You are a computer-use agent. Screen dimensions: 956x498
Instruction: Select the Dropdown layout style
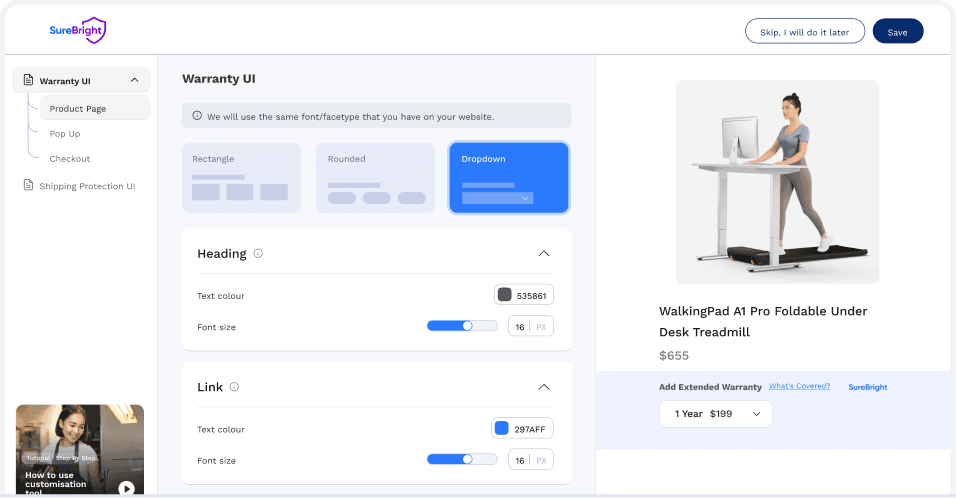tap(509, 178)
